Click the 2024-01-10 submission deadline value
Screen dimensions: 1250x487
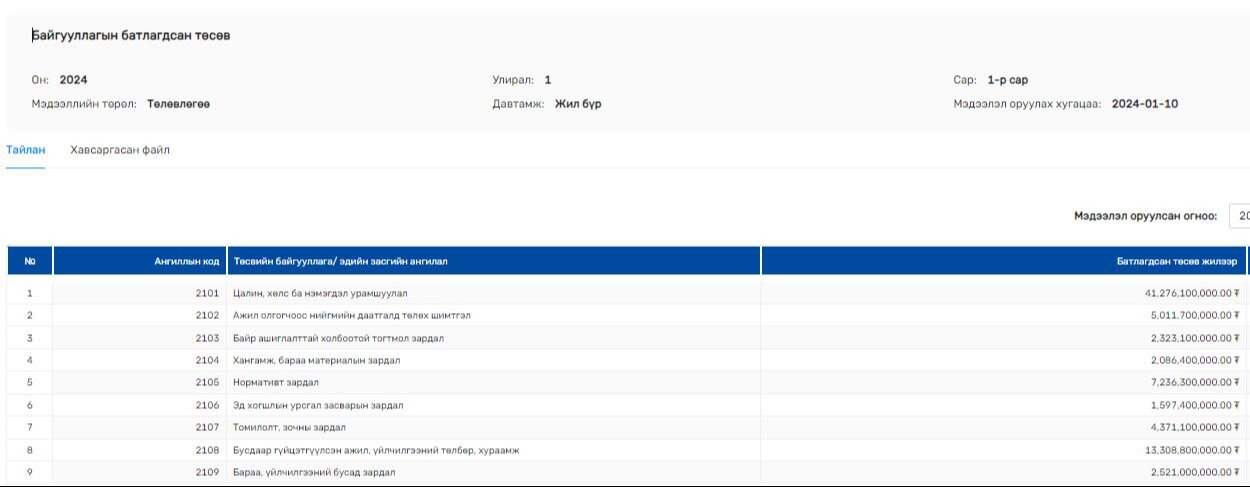pos(1144,104)
